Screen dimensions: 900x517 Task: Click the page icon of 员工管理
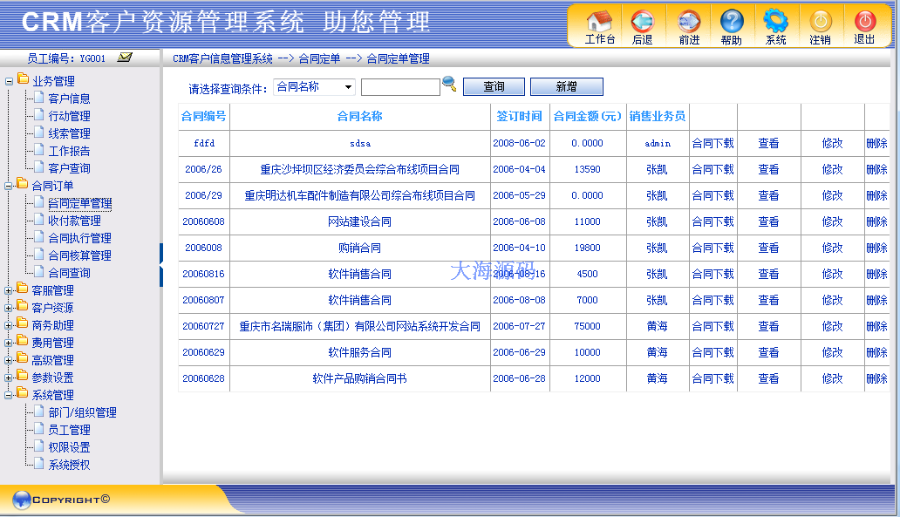[x=39, y=428]
